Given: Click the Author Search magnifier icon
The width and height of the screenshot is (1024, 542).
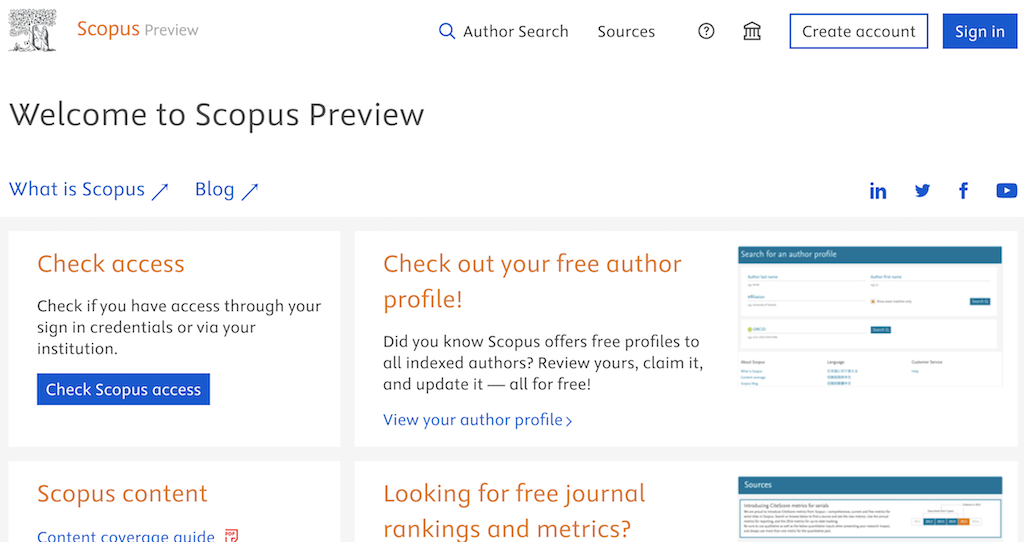Looking at the screenshot, I should (447, 31).
